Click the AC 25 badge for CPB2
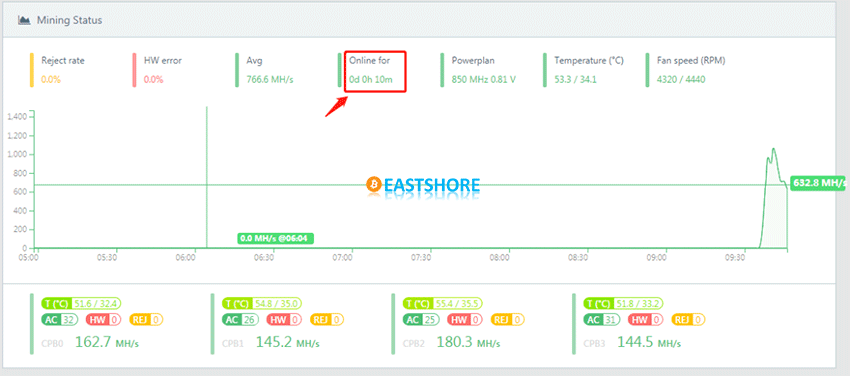Viewport: 850px width, 376px height. [x=421, y=320]
